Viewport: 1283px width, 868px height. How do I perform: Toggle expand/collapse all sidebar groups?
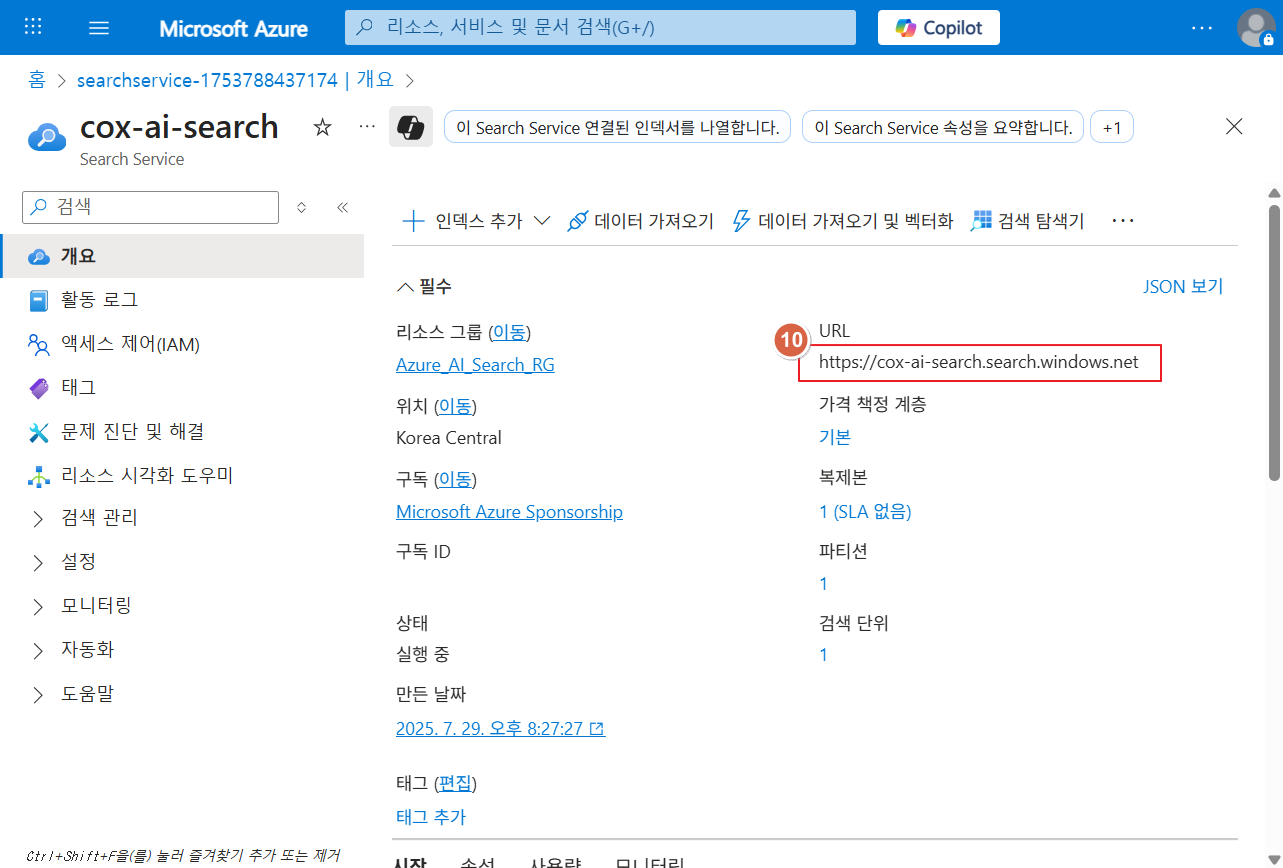click(302, 207)
